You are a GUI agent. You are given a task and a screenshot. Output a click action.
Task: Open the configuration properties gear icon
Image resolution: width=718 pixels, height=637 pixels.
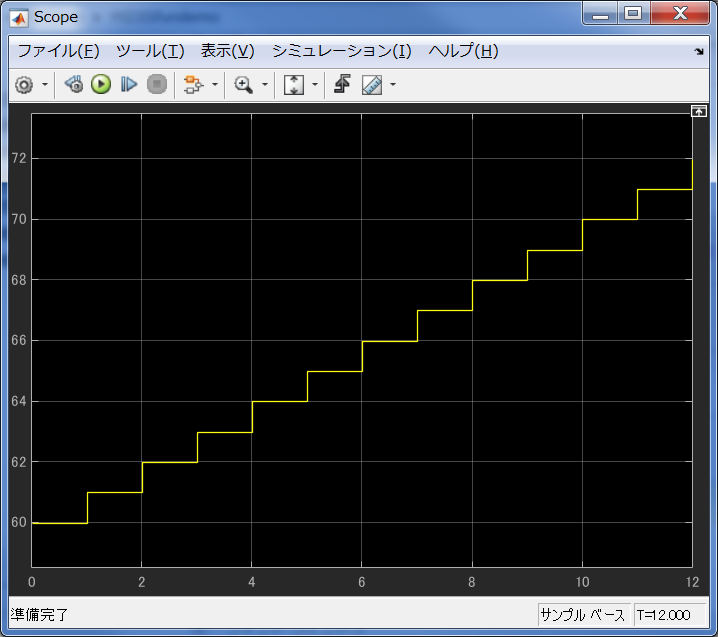pyautogui.click(x=24, y=85)
